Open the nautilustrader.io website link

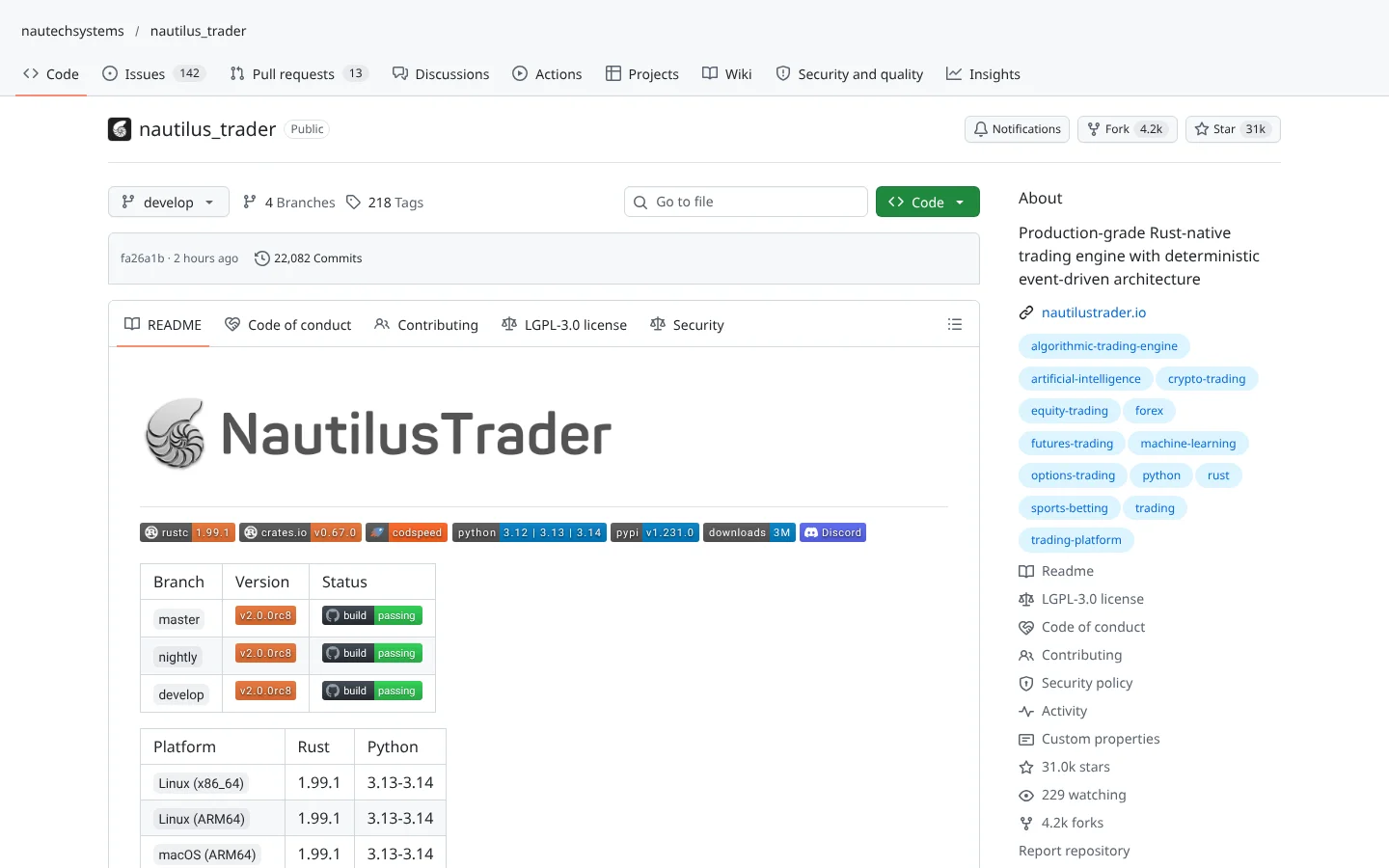pyautogui.click(x=1094, y=312)
